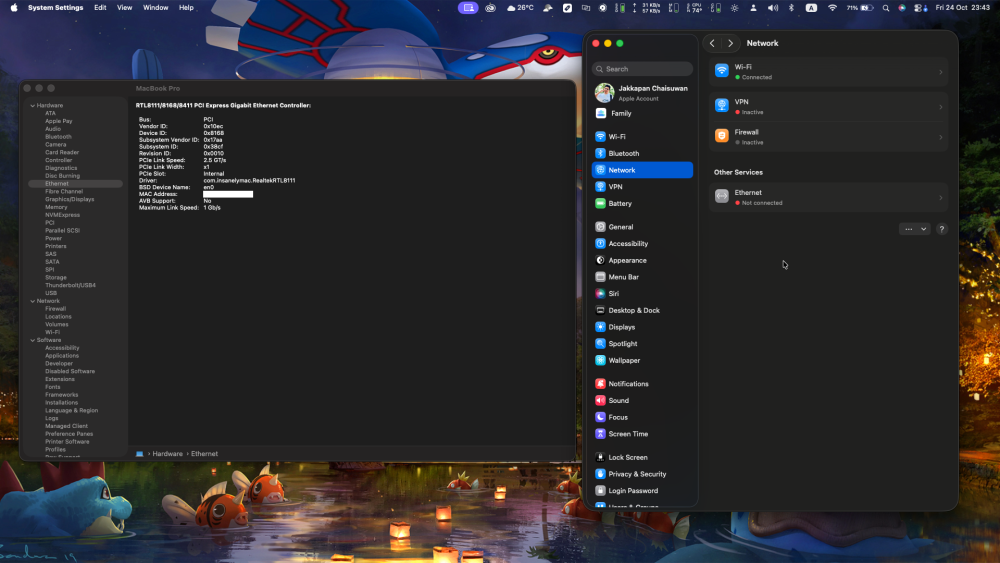The image size is (1000, 563).
Task: Select Locations under Network in System Information
Action: click(58, 316)
